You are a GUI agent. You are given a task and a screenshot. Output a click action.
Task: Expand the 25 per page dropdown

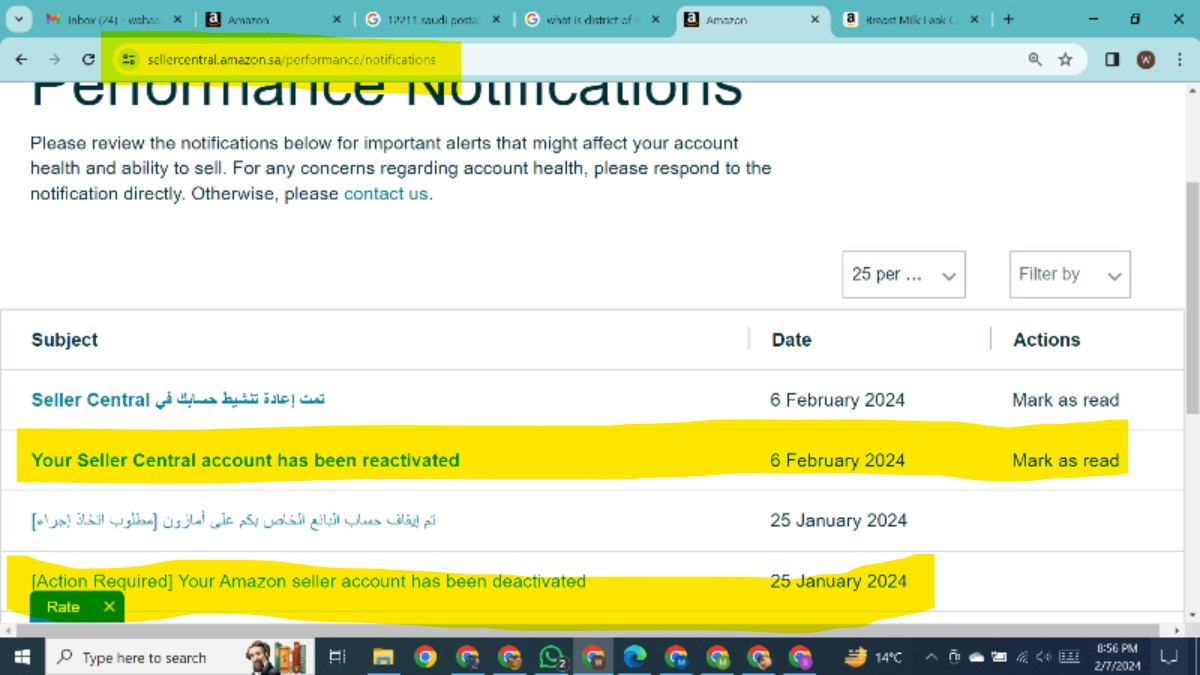coord(904,274)
